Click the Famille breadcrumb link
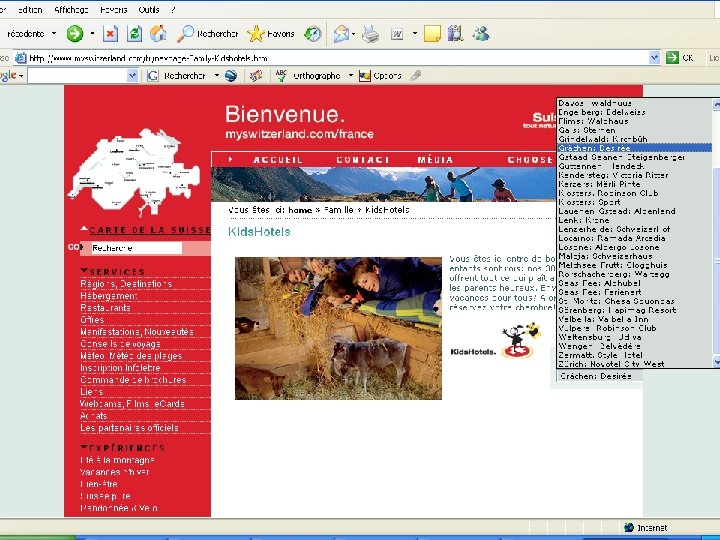This screenshot has width=720, height=540. pyautogui.click(x=339, y=210)
